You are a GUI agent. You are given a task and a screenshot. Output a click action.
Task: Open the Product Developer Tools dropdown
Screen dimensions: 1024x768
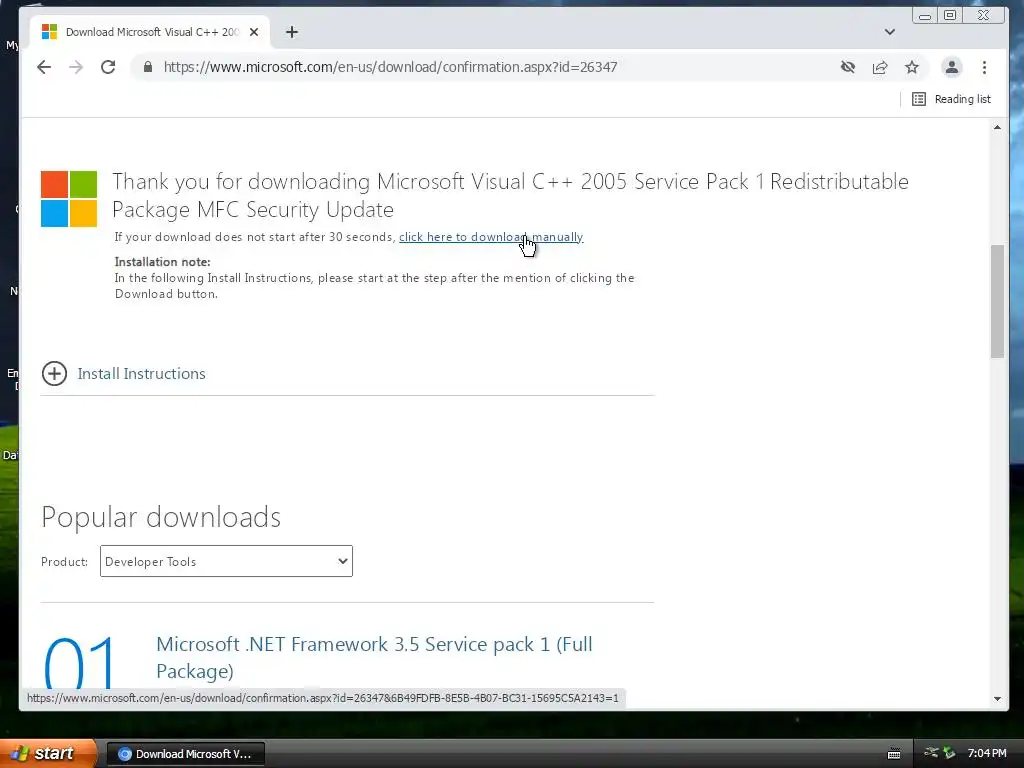click(x=226, y=561)
